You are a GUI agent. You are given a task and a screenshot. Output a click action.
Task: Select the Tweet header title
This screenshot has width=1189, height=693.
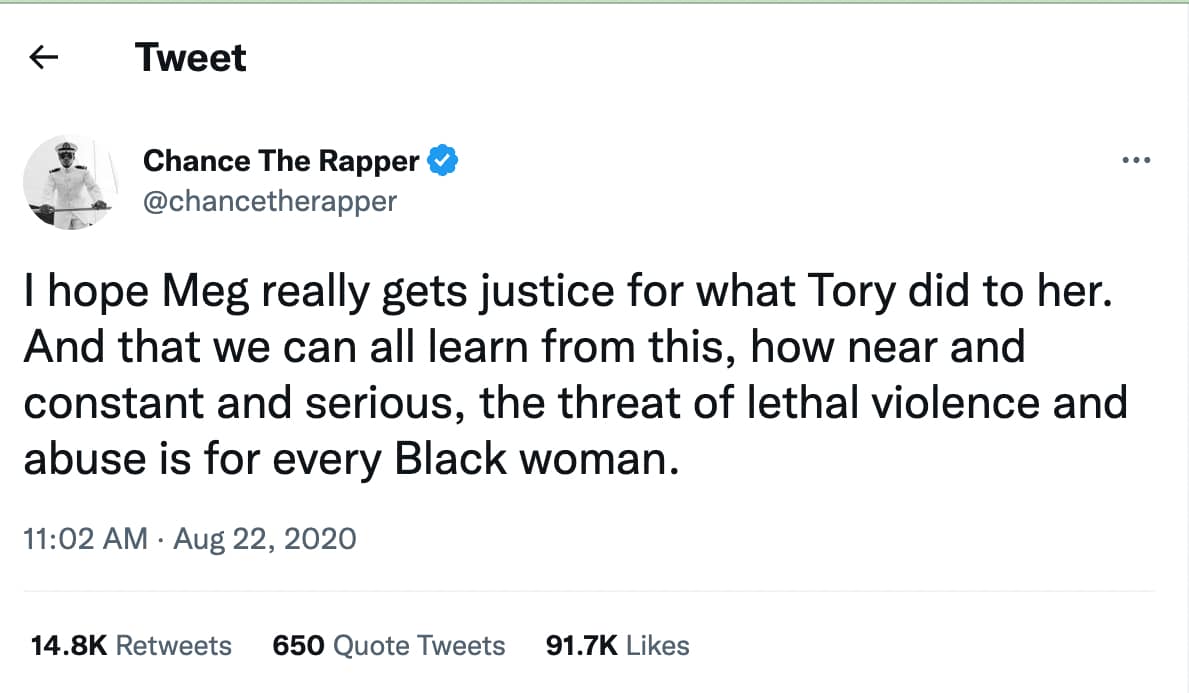tap(191, 57)
